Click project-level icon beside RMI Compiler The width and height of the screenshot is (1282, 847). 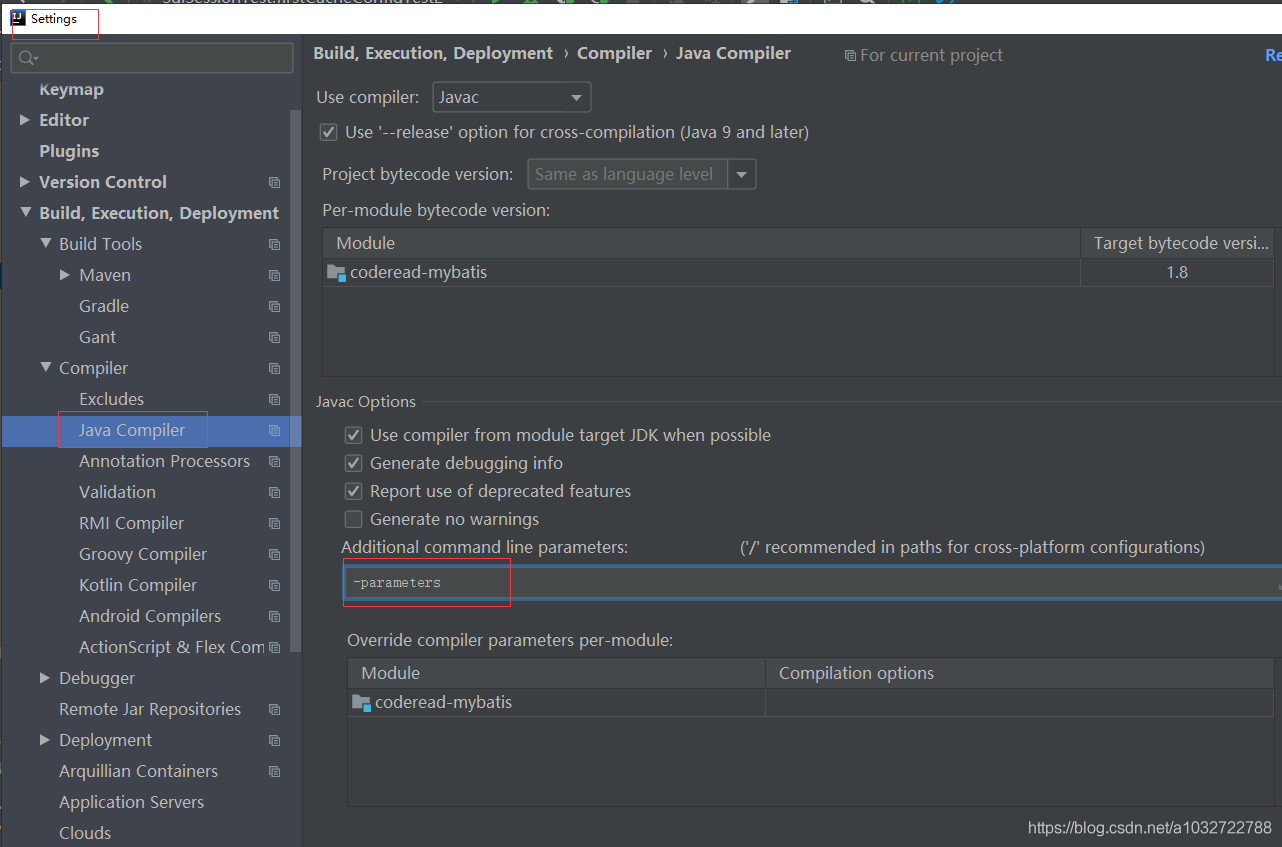(x=274, y=523)
